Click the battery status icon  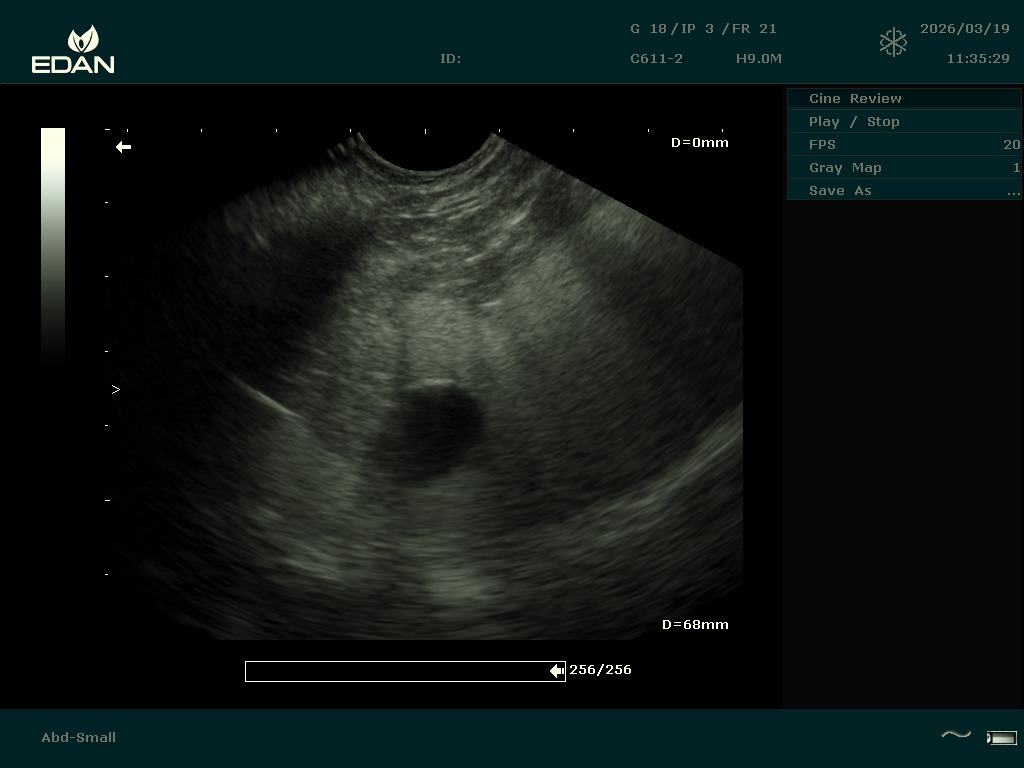tap(1001, 738)
